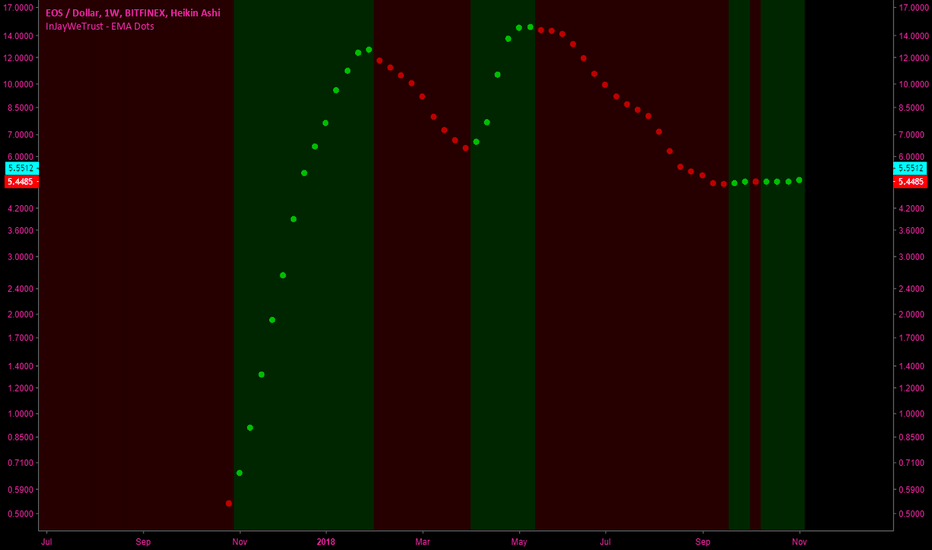Click 0.5000 on the right price axis
Viewport: 932px width, 550px height.
[x=912, y=514]
